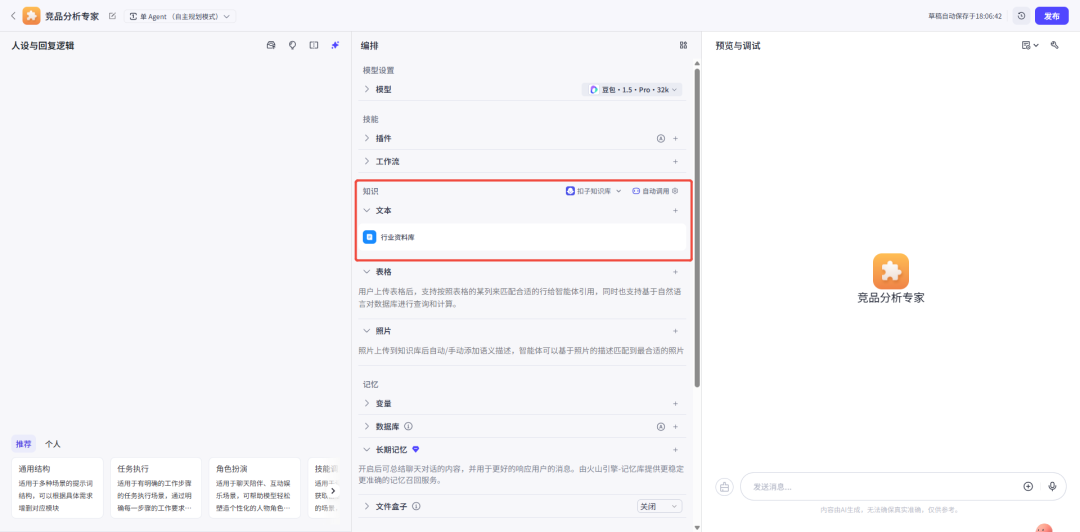Go back using the top-left arrow
The height and width of the screenshot is (532, 1080).
click(x=12, y=16)
